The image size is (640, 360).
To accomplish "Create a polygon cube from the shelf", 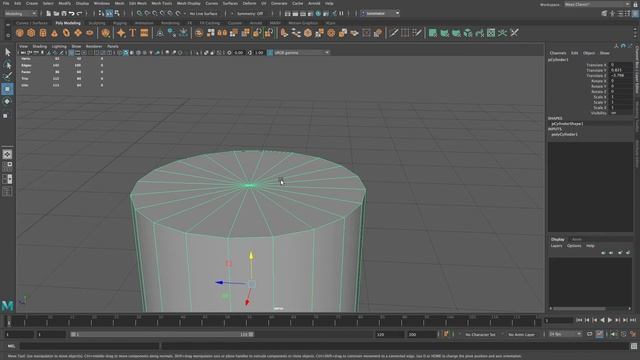I will 31,33.
